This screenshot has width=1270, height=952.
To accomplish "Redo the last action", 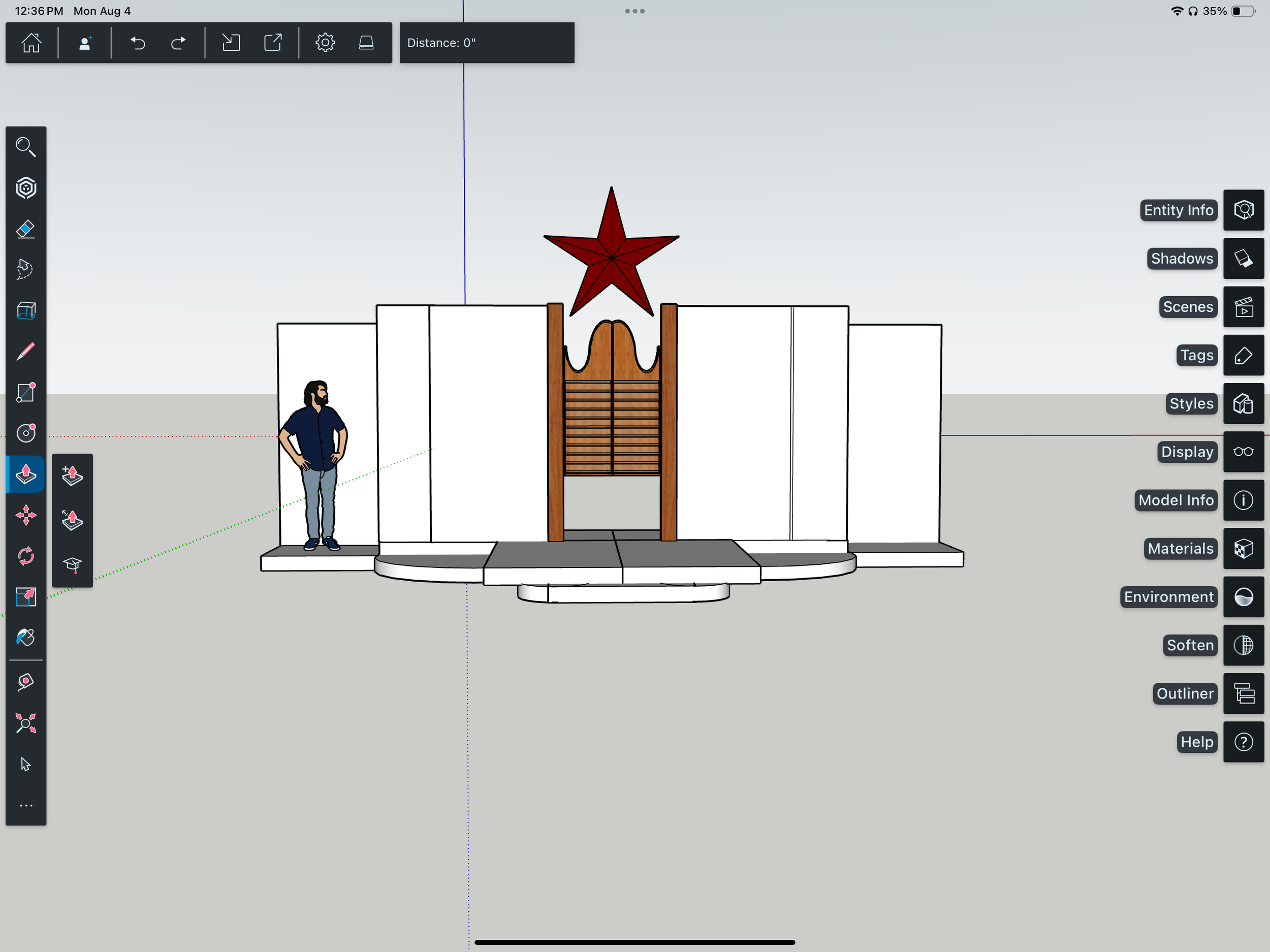I will click(178, 43).
